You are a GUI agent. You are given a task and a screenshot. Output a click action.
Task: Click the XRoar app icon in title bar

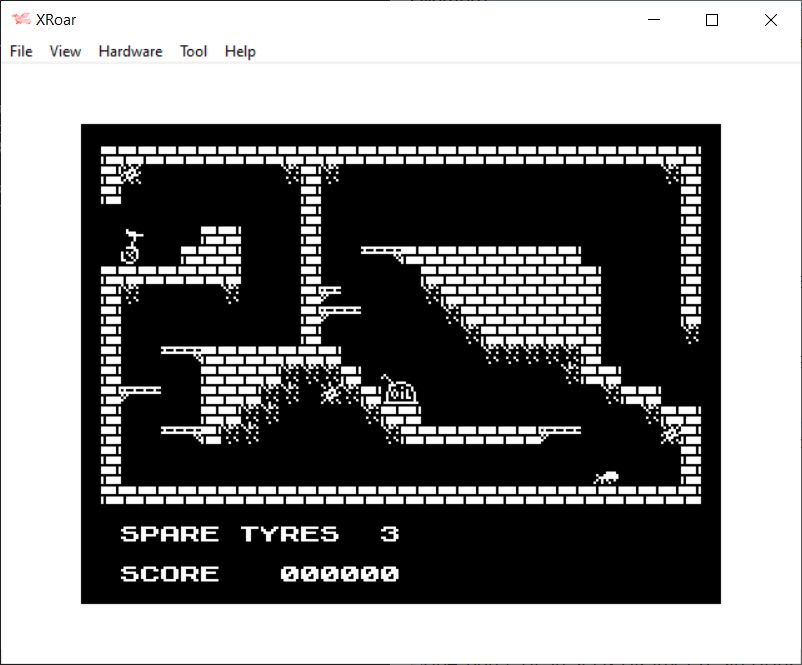[x=21, y=20]
